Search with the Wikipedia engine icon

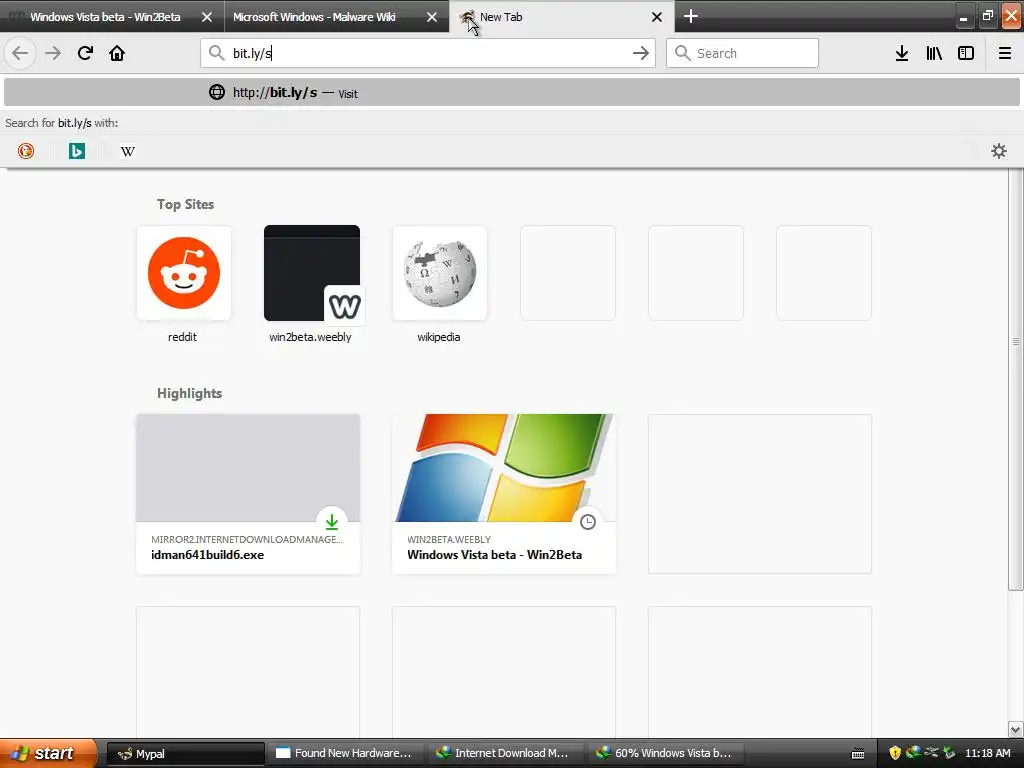coord(127,151)
